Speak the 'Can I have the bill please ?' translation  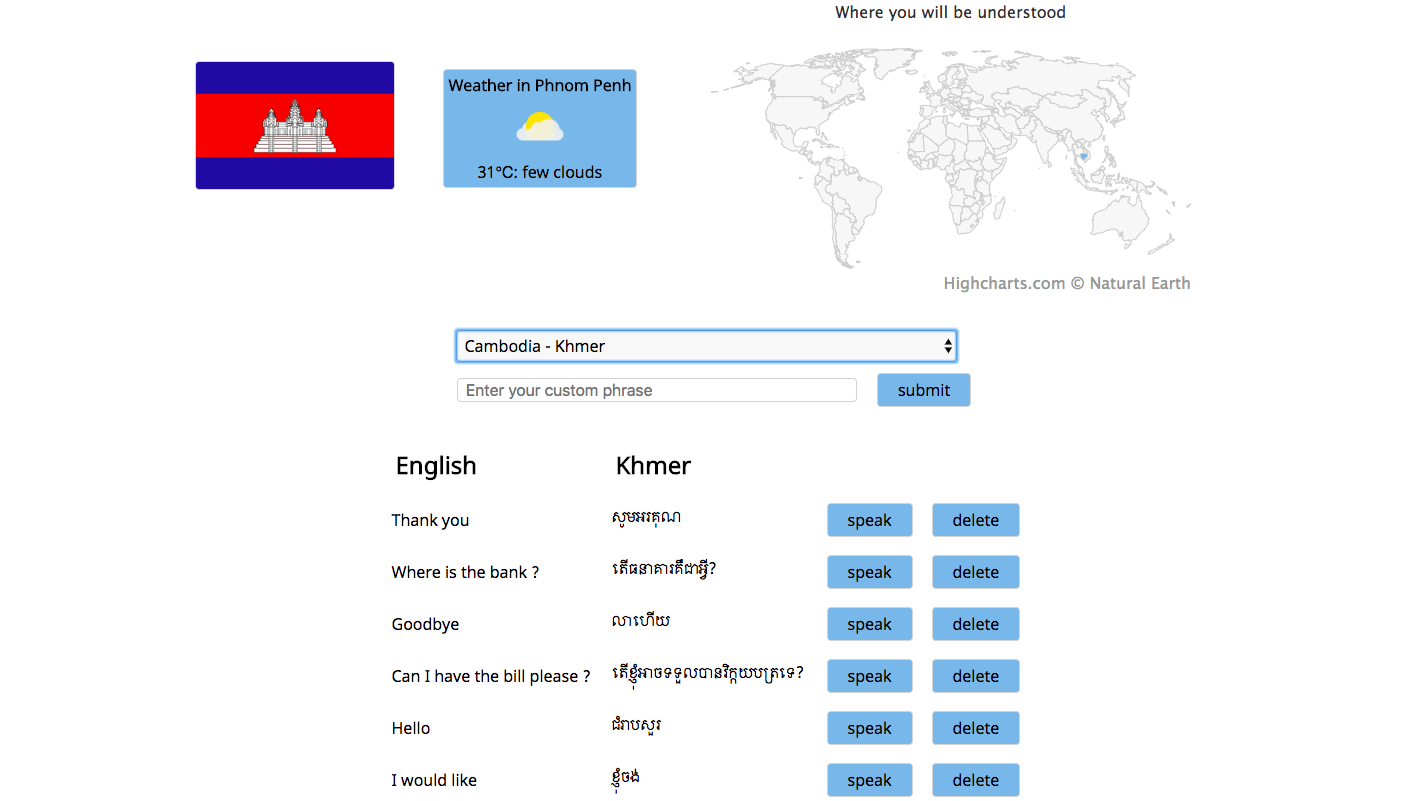pos(869,676)
